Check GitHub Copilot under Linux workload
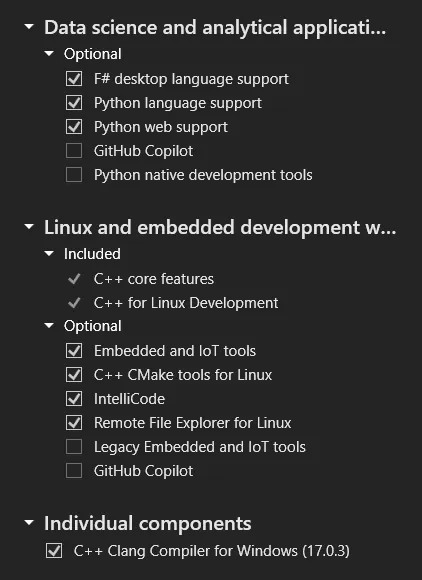The image size is (422, 580). tap(74, 471)
